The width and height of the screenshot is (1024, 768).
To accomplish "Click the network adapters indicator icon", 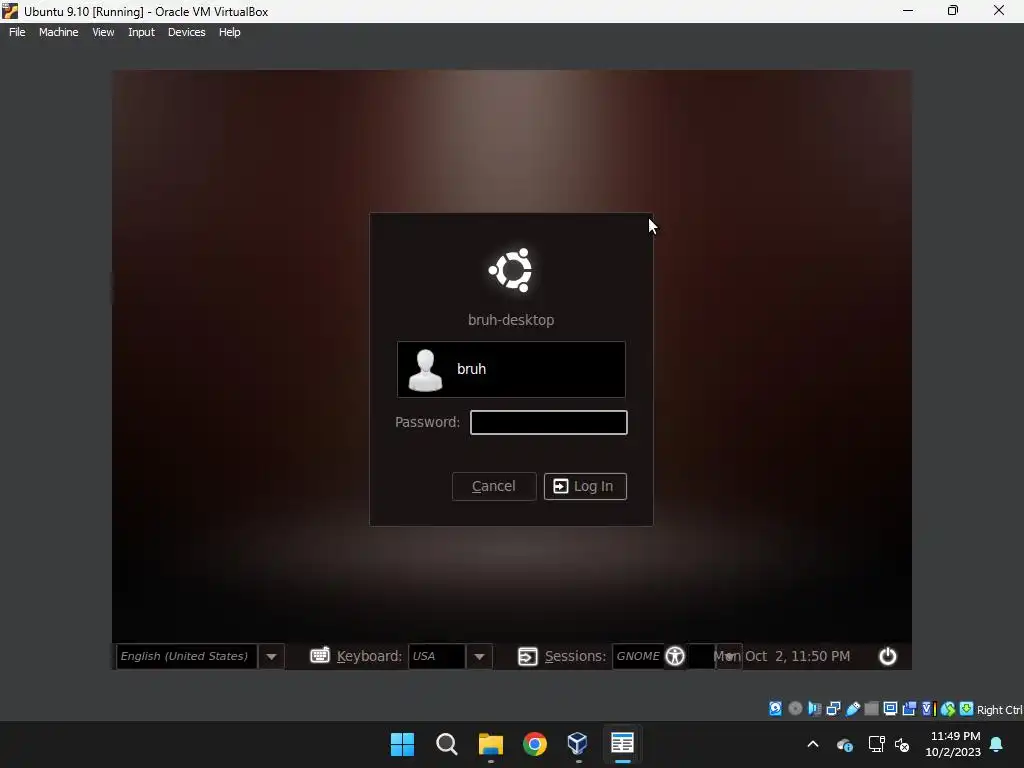I will click(833, 709).
